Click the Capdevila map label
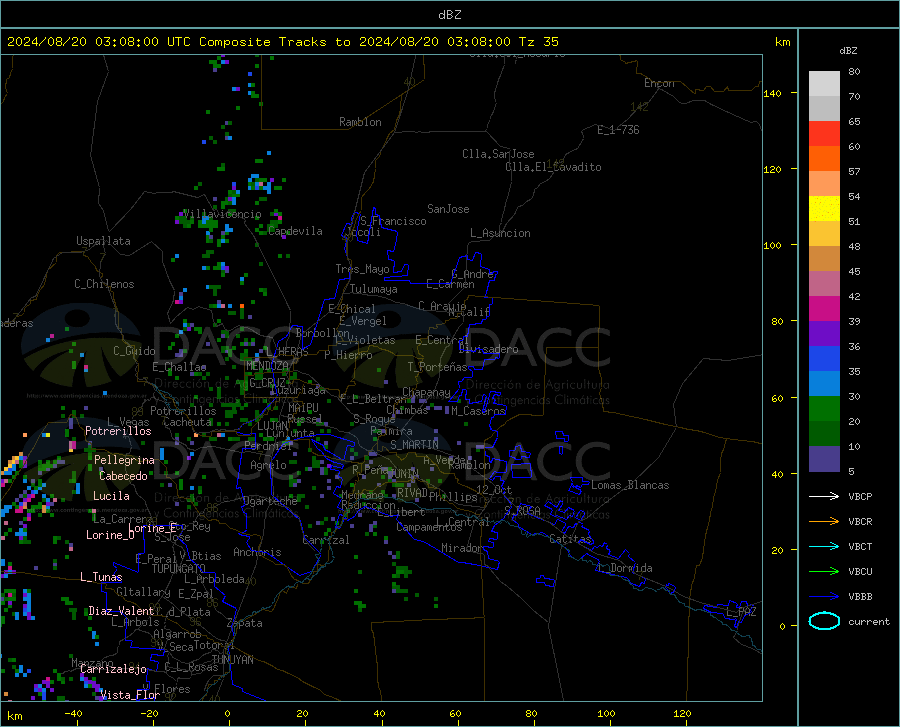900x727 pixels. (295, 231)
